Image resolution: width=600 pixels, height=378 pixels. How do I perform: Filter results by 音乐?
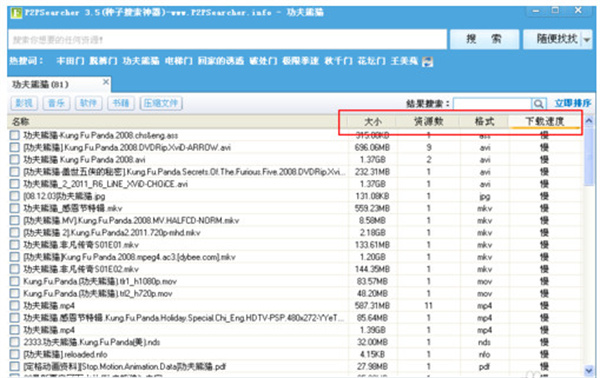[56, 103]
